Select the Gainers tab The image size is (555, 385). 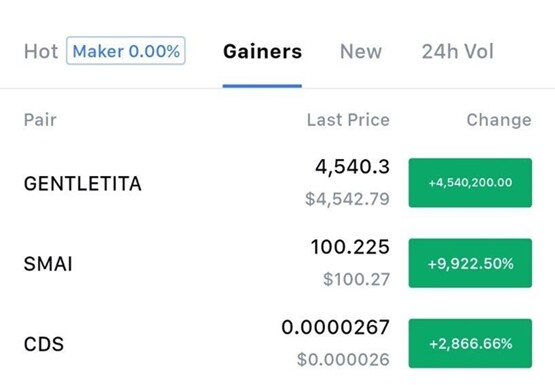[x=262, y=52]
